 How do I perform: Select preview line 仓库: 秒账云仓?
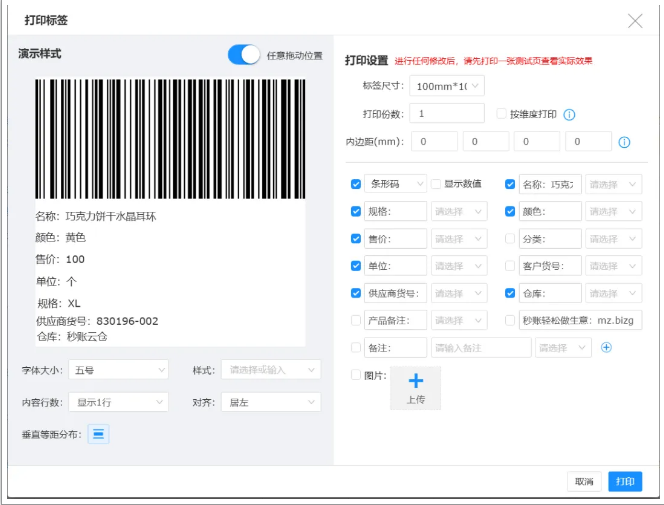(72, 337)
